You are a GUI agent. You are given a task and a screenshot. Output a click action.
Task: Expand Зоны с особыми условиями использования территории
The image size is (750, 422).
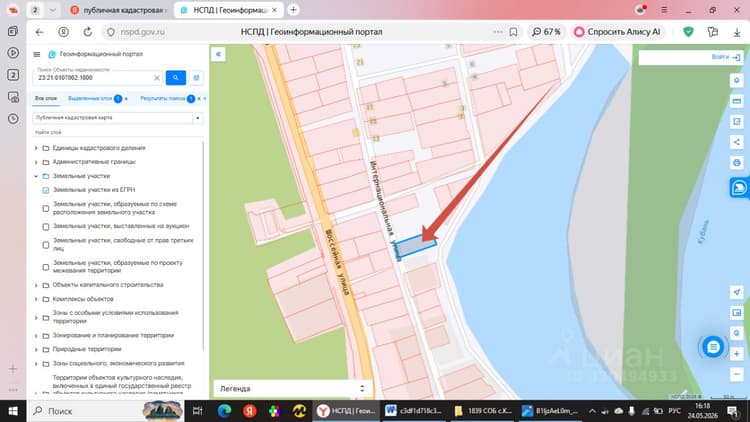click(x=36, y=317)
